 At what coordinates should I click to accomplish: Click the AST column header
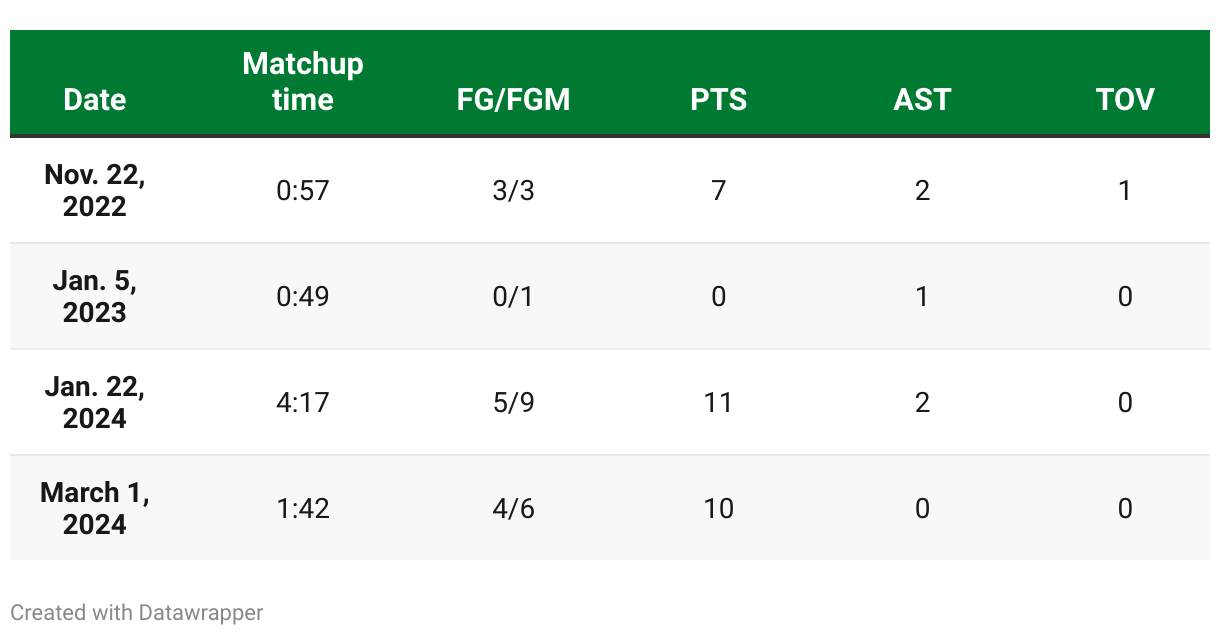click(922, 99)
